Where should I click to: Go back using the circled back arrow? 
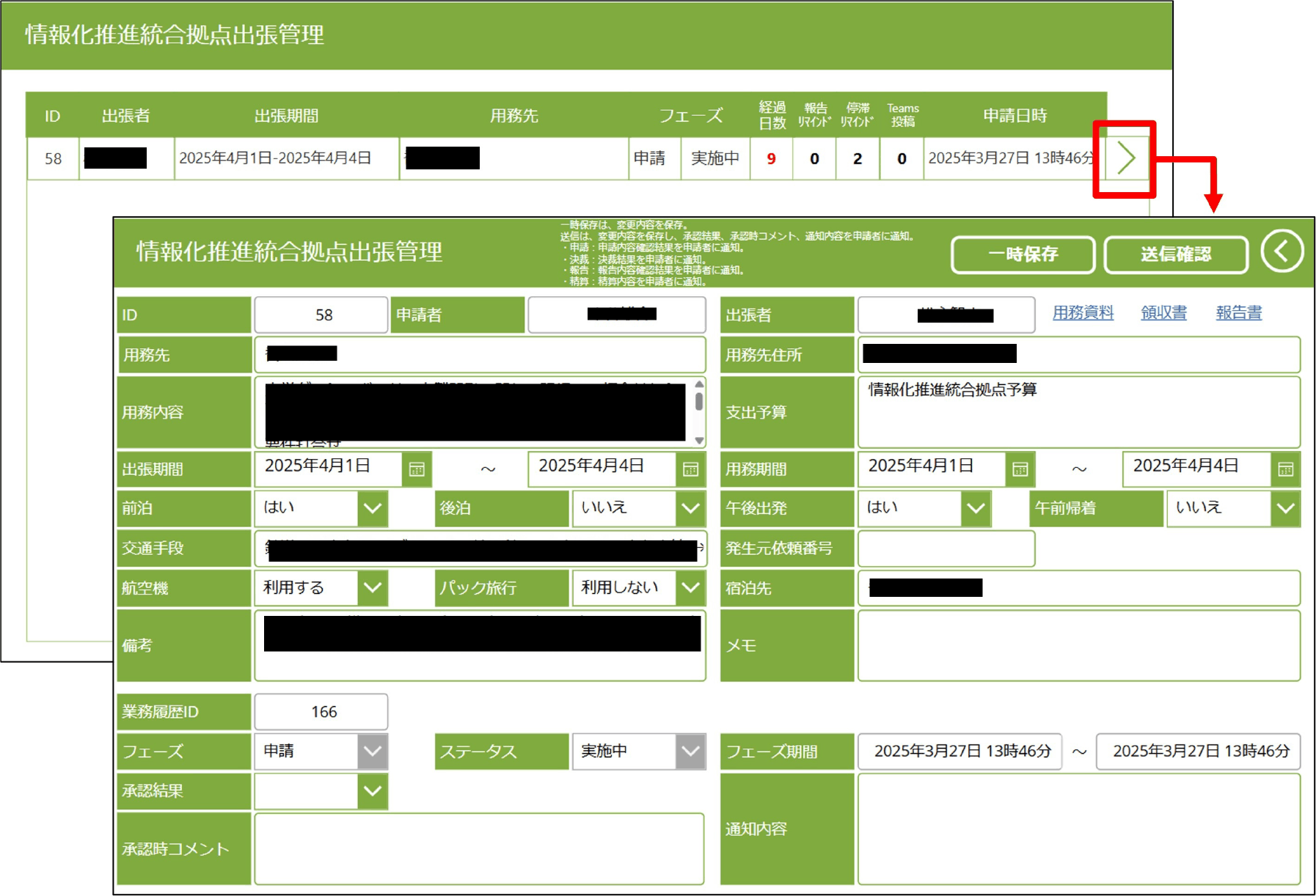click(1282, 251)
